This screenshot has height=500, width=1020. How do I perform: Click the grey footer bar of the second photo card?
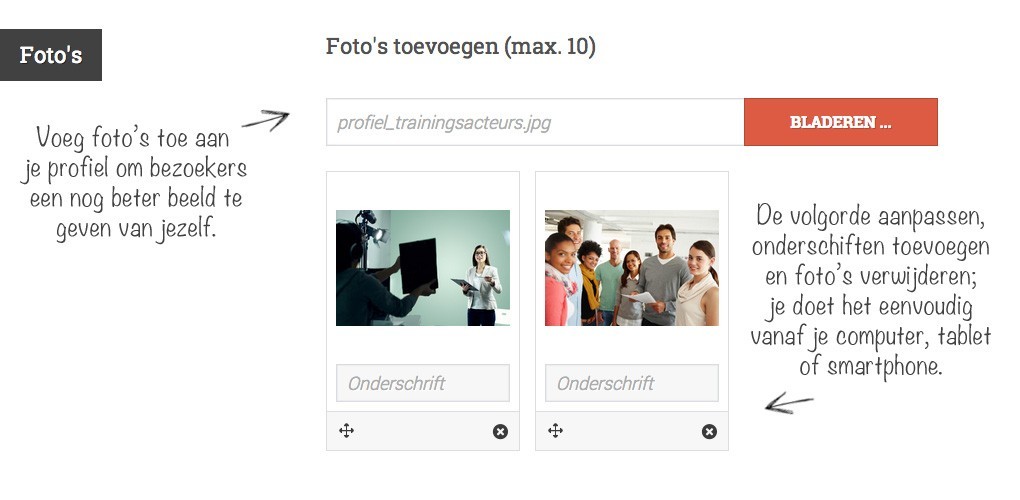point(632,430)
